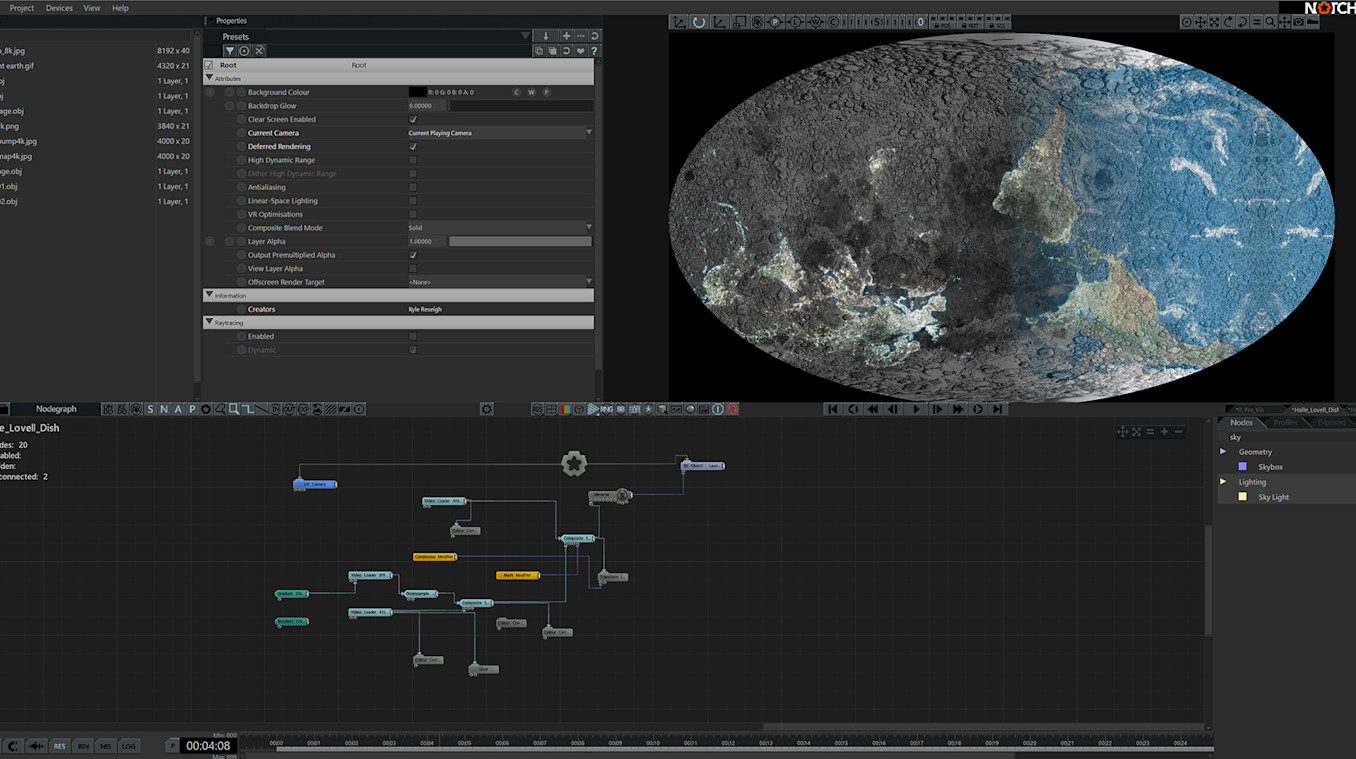
Task: Click the favourite heart icon in Properties
Action: [x=581, y=51]
